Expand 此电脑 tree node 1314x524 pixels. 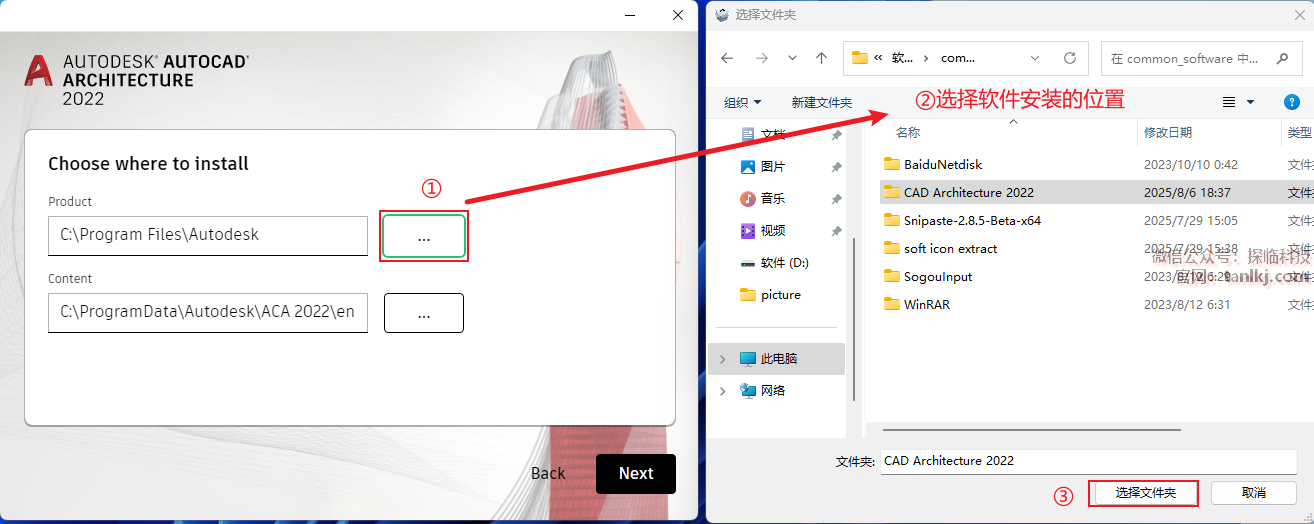pyautogui.click(x=722, y=358)
